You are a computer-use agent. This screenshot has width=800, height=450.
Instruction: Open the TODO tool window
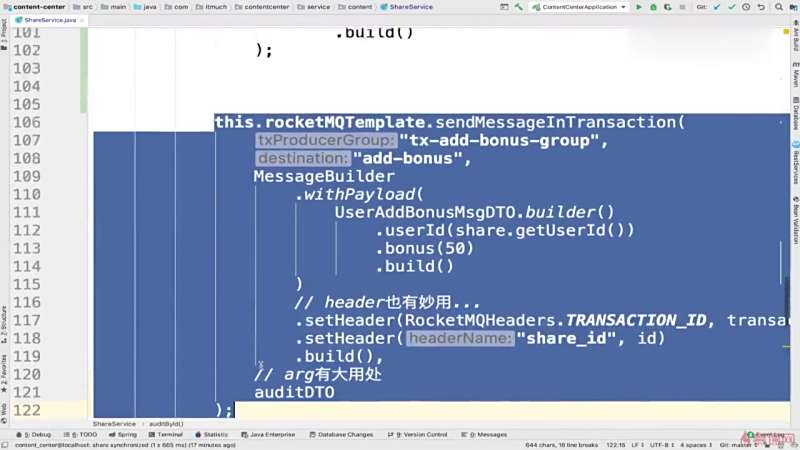[x=81, y=435]
